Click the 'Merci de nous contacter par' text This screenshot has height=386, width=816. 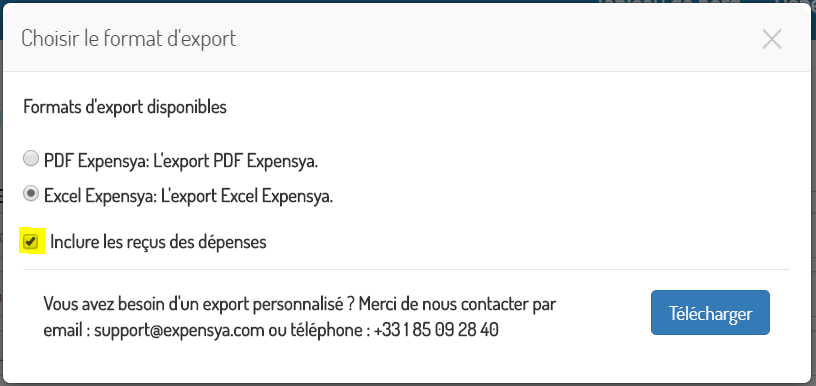[x=457, y=303]
